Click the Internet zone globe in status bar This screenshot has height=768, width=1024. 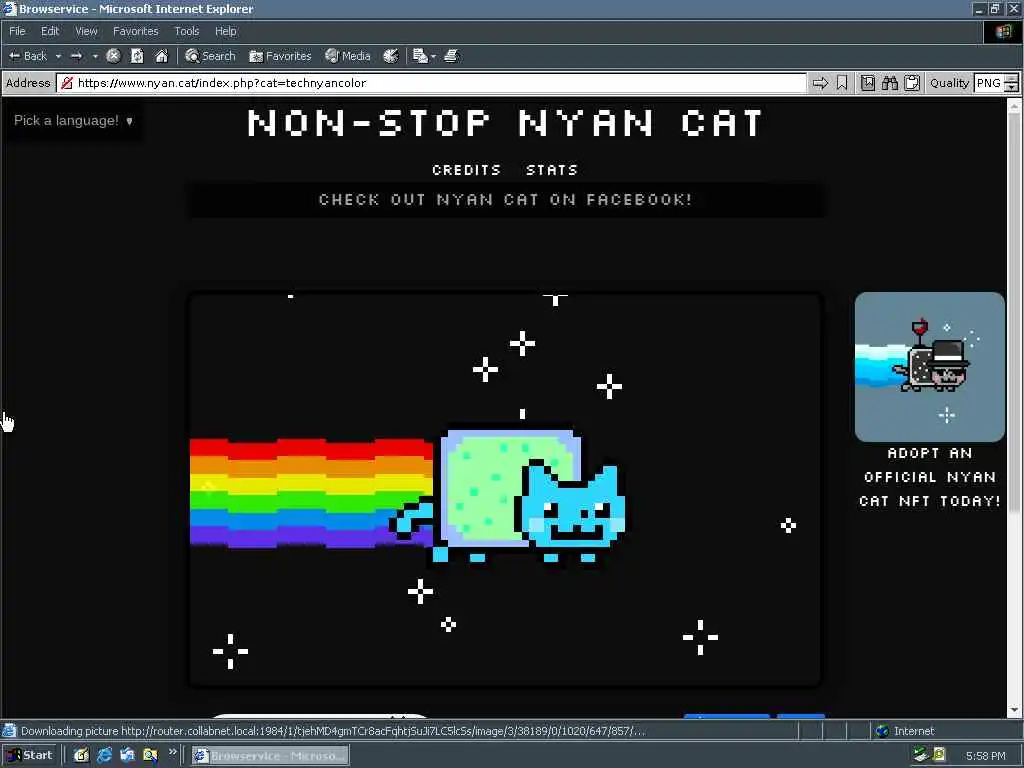(882, 731)
